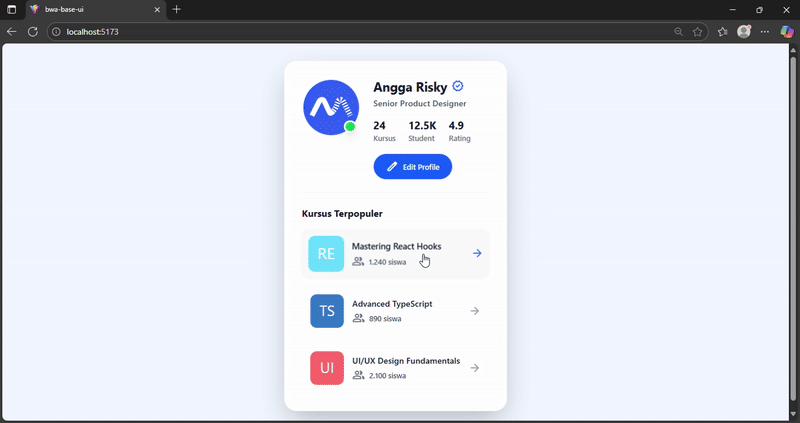The image size is (800, 423).
Task: Click the Angga Risky name heading
Action: [410, 87]
